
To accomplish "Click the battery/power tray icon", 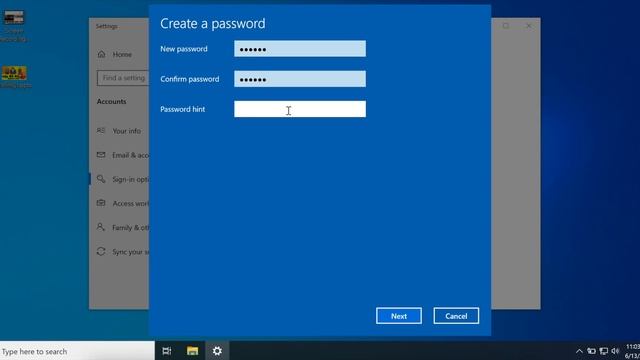I will click(591, 351).
